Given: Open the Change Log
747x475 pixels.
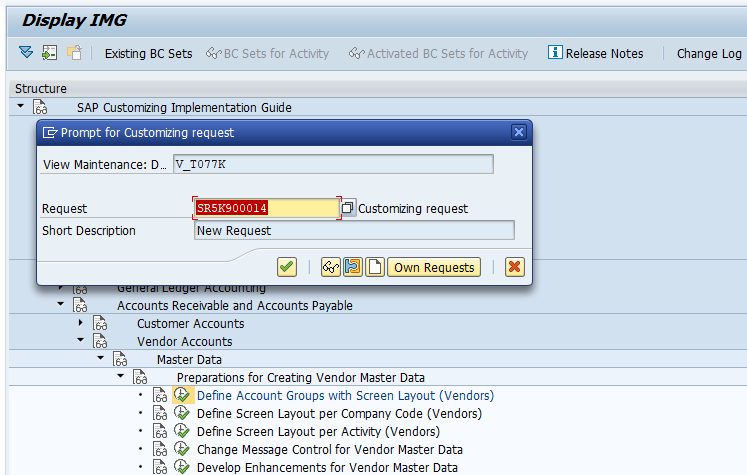Looking at the screenshot, I should pyautogui.click(x=709, y=53).
